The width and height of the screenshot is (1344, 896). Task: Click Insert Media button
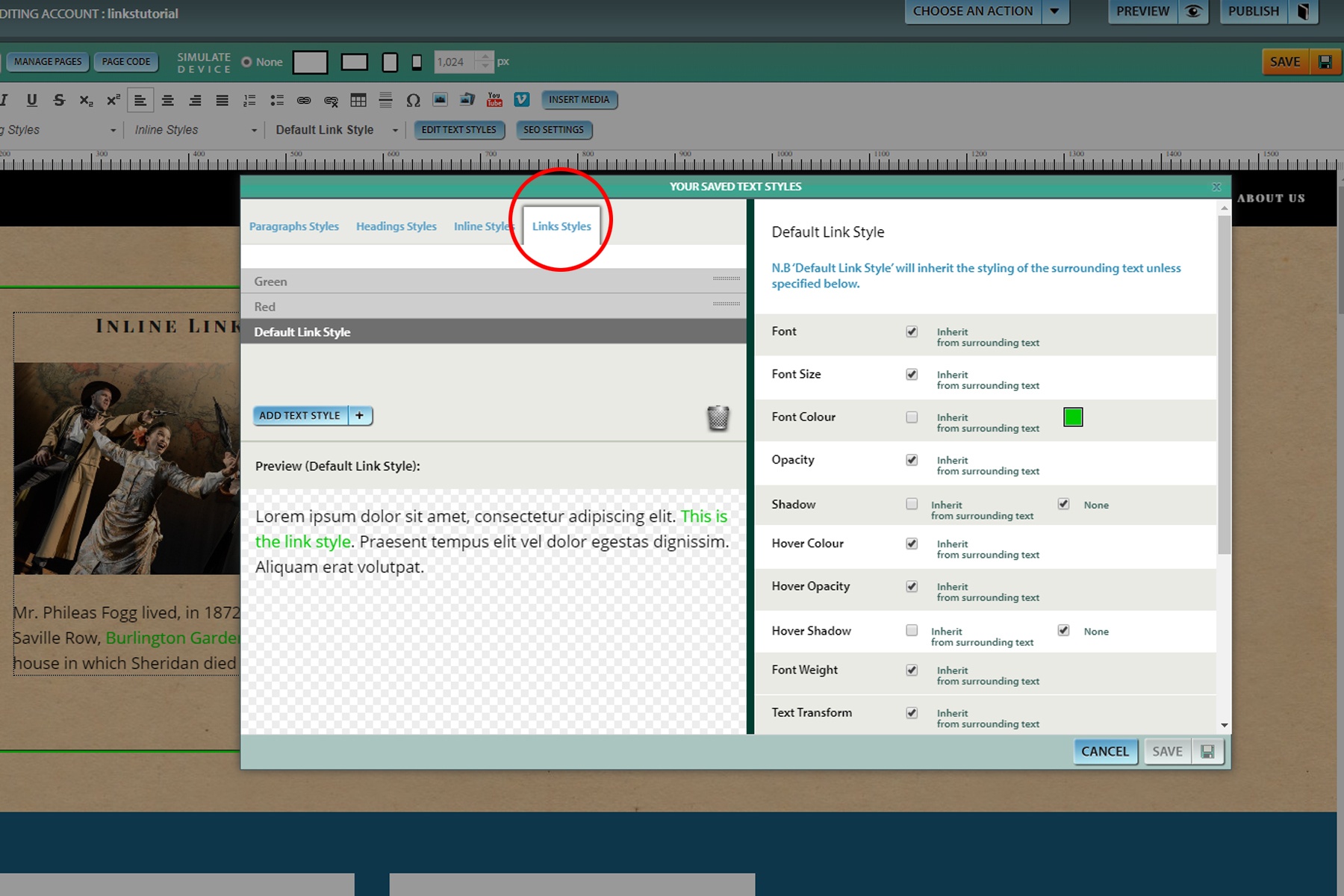point(579,100)
